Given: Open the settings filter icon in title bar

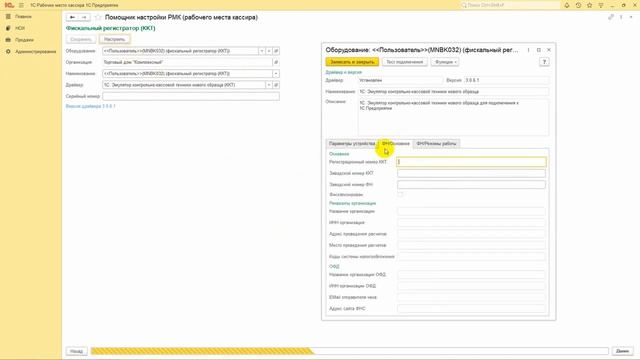Looking at the screenshot, I should (601, 5).
